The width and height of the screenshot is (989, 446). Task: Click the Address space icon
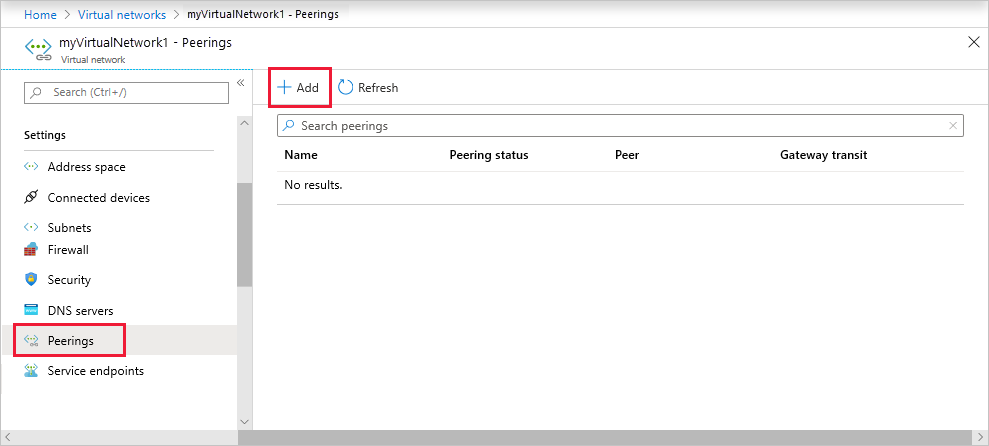31,167
